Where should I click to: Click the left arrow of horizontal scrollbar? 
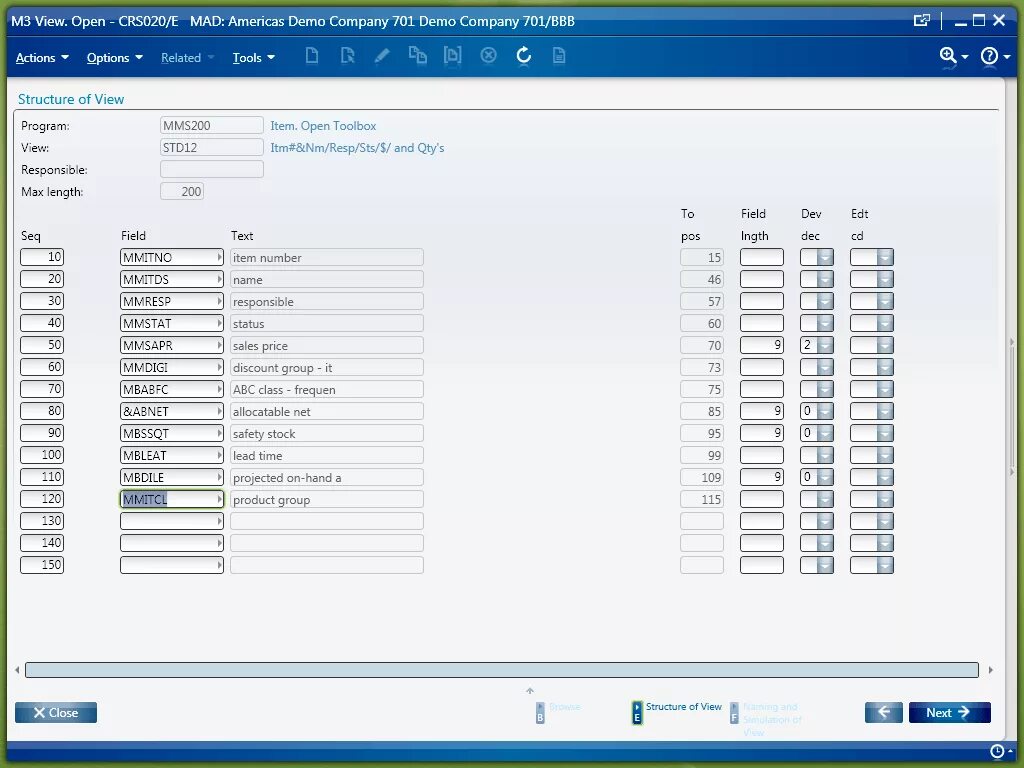point(17,670)
